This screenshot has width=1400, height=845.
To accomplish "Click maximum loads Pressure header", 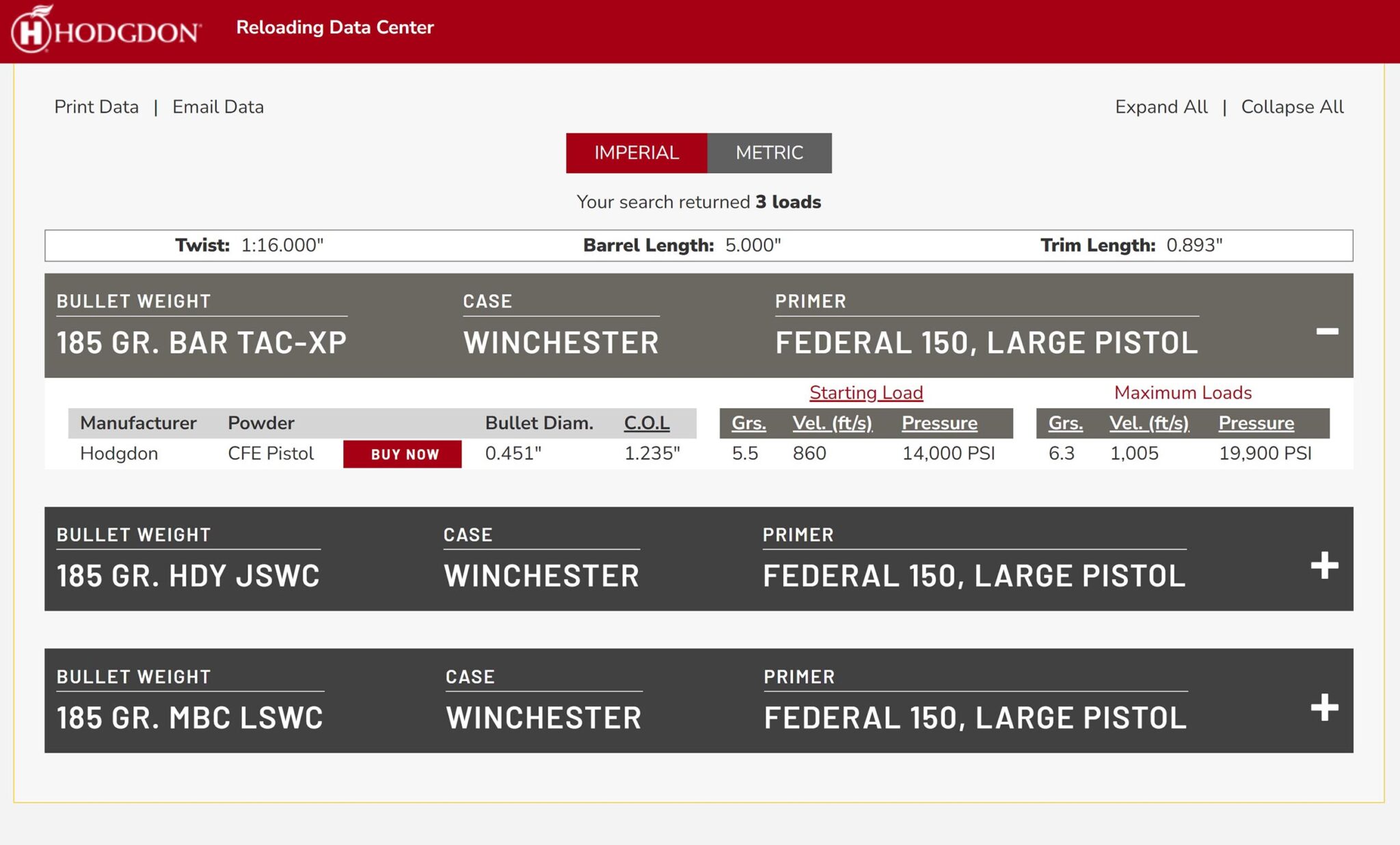I will pyautogui.click(x=1256, y=423).
